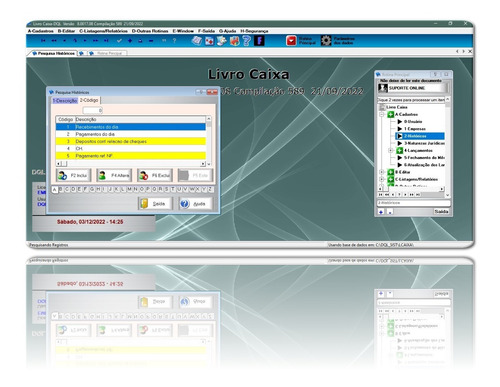Viewport: 500px width, 387px height.
Task: Click the small question mark in navigation toolbar
Action: pyautogui.click(x=174, y=41)
